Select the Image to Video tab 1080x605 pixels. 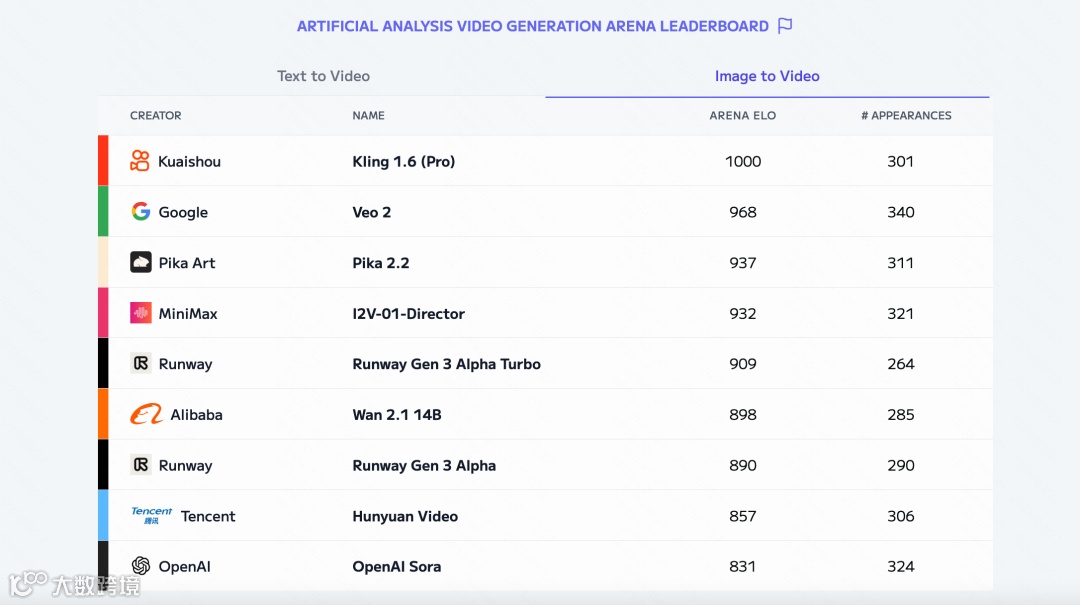pyautogui.click(x=767, y=76)
